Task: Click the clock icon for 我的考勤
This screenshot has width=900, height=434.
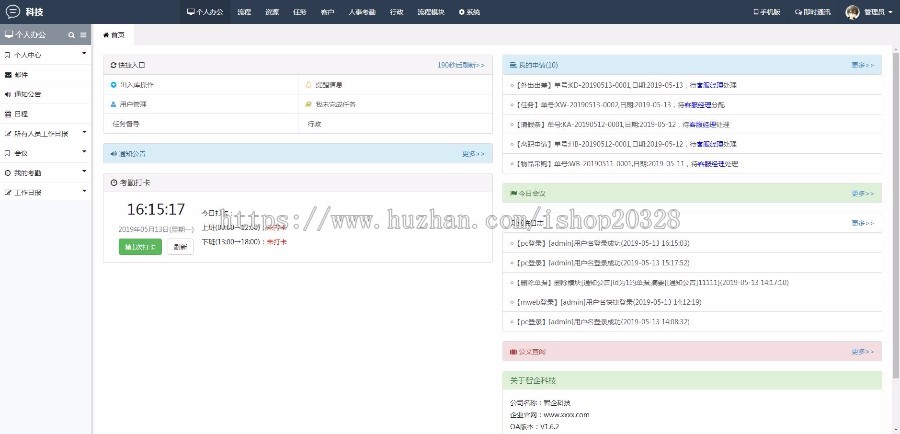Action: pyautogui.click(x=8, y=173)
